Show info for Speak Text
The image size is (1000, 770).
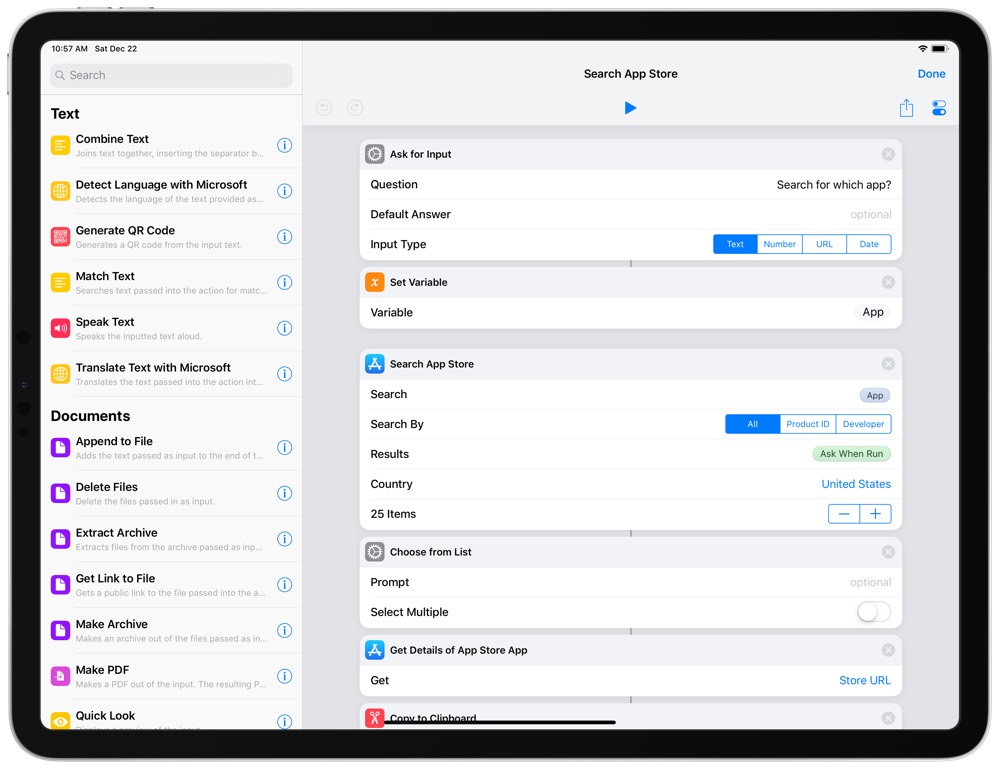click(284, 328)
